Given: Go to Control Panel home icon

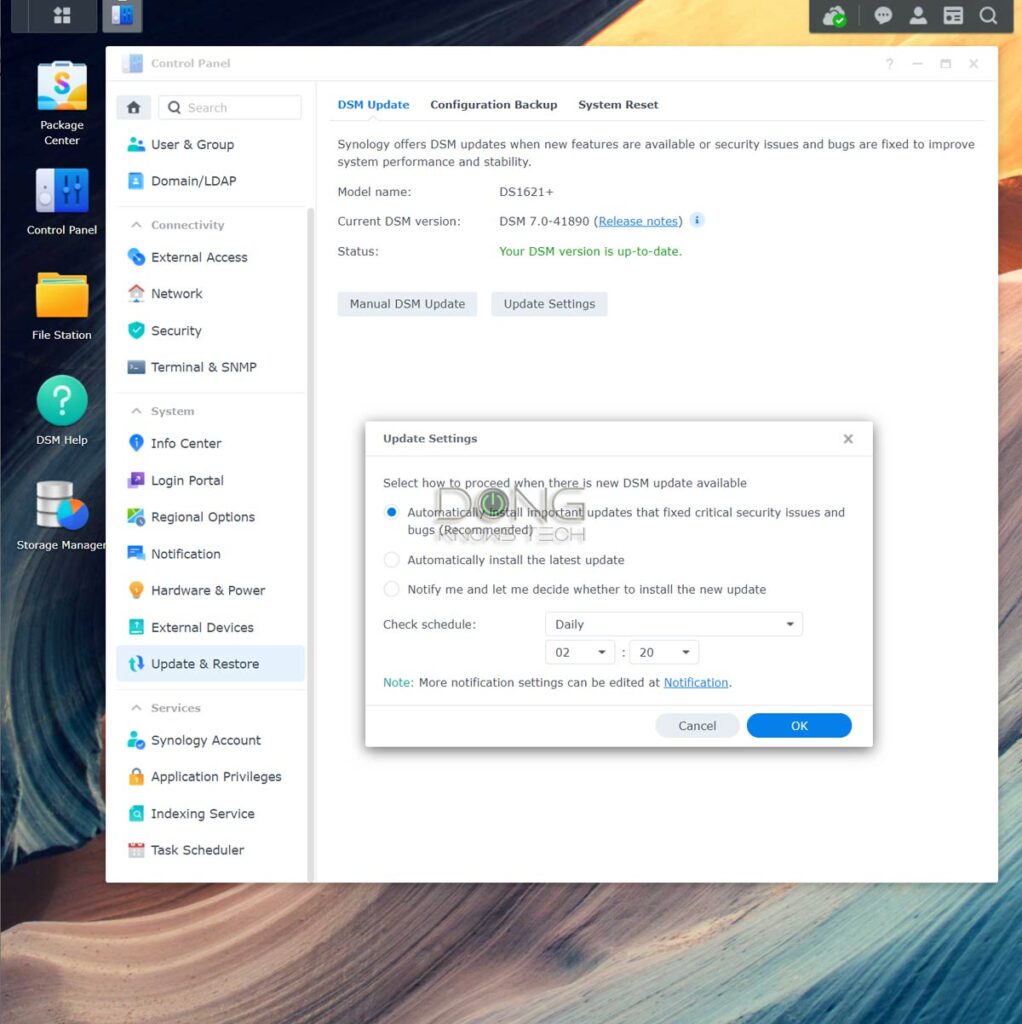Looking at the screenshot, I should tap(134, 107).
